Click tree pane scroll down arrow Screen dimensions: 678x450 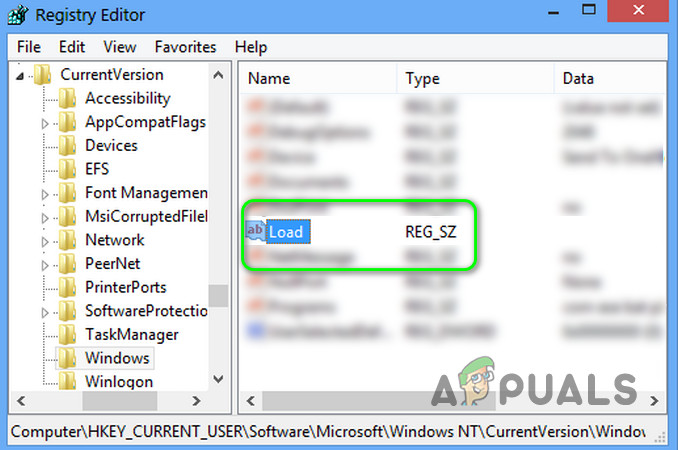218,379
